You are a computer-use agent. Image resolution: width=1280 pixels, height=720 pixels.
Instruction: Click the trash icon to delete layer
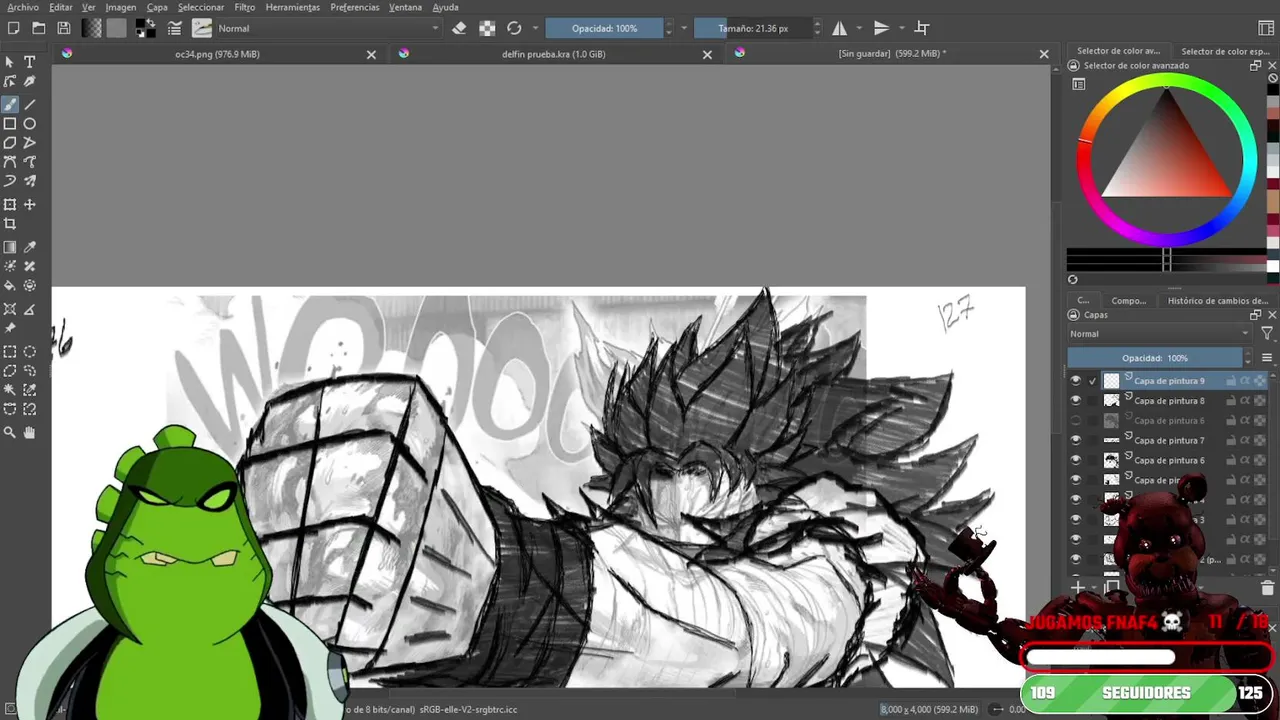pos(1267,588)
